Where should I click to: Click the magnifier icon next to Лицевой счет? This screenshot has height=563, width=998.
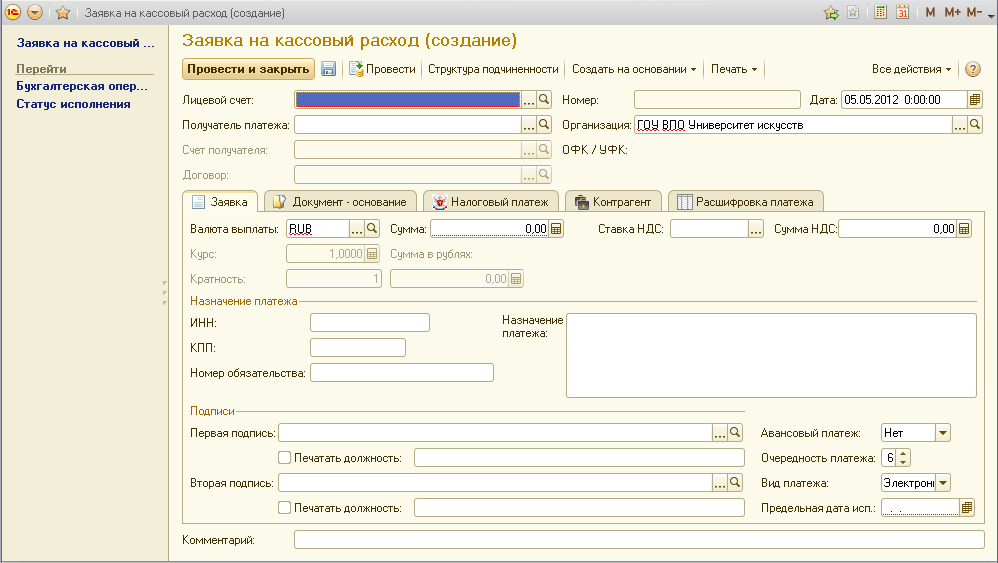tap(545, 99)
